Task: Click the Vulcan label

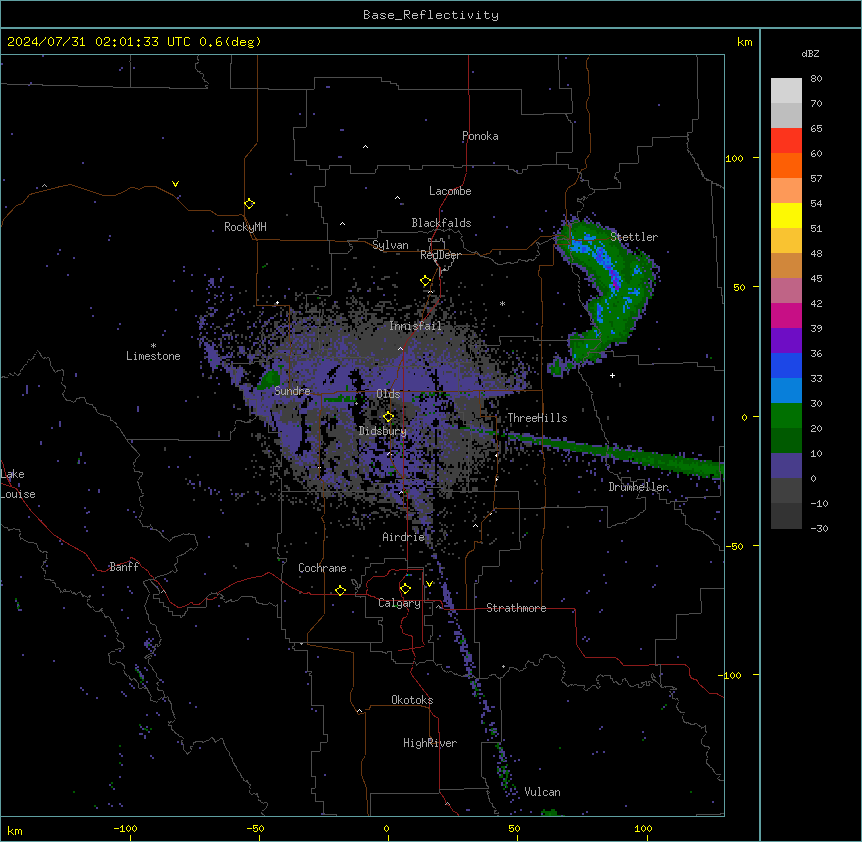Action: [x=542, y=792]
